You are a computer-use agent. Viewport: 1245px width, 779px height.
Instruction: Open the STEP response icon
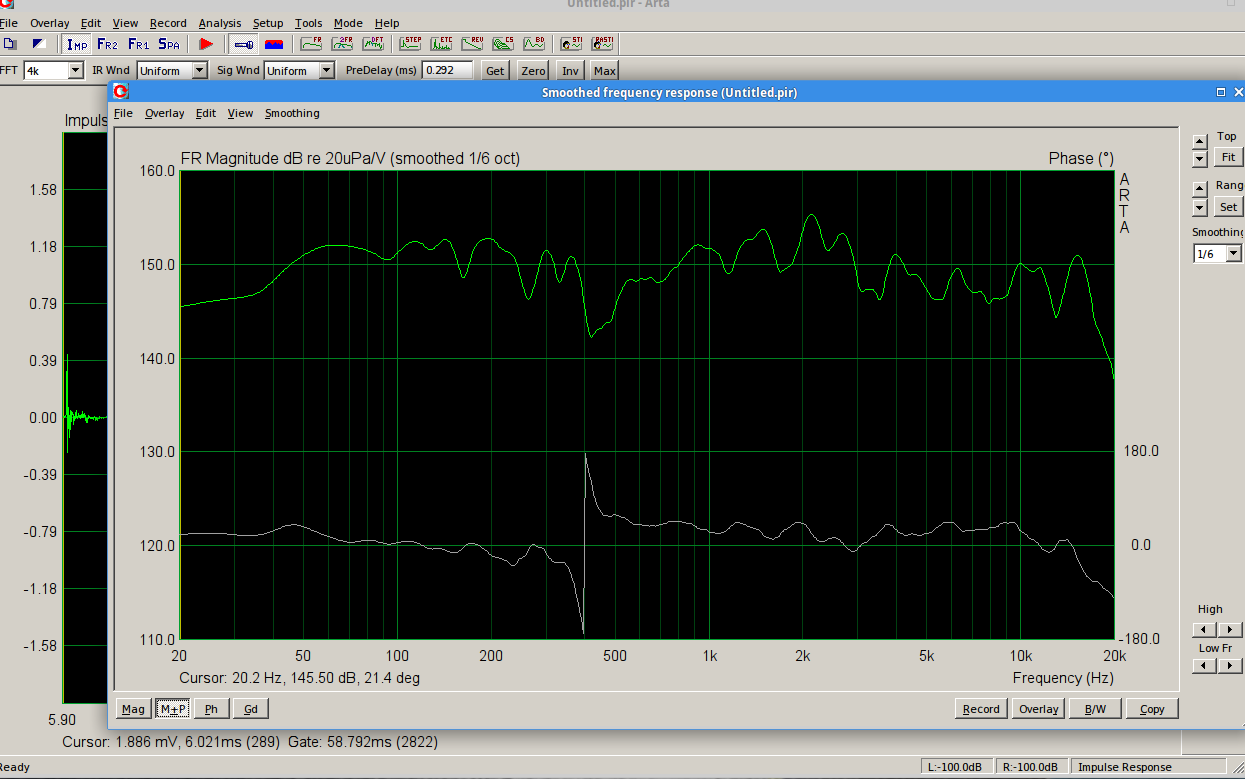click(x=411, y=44)
